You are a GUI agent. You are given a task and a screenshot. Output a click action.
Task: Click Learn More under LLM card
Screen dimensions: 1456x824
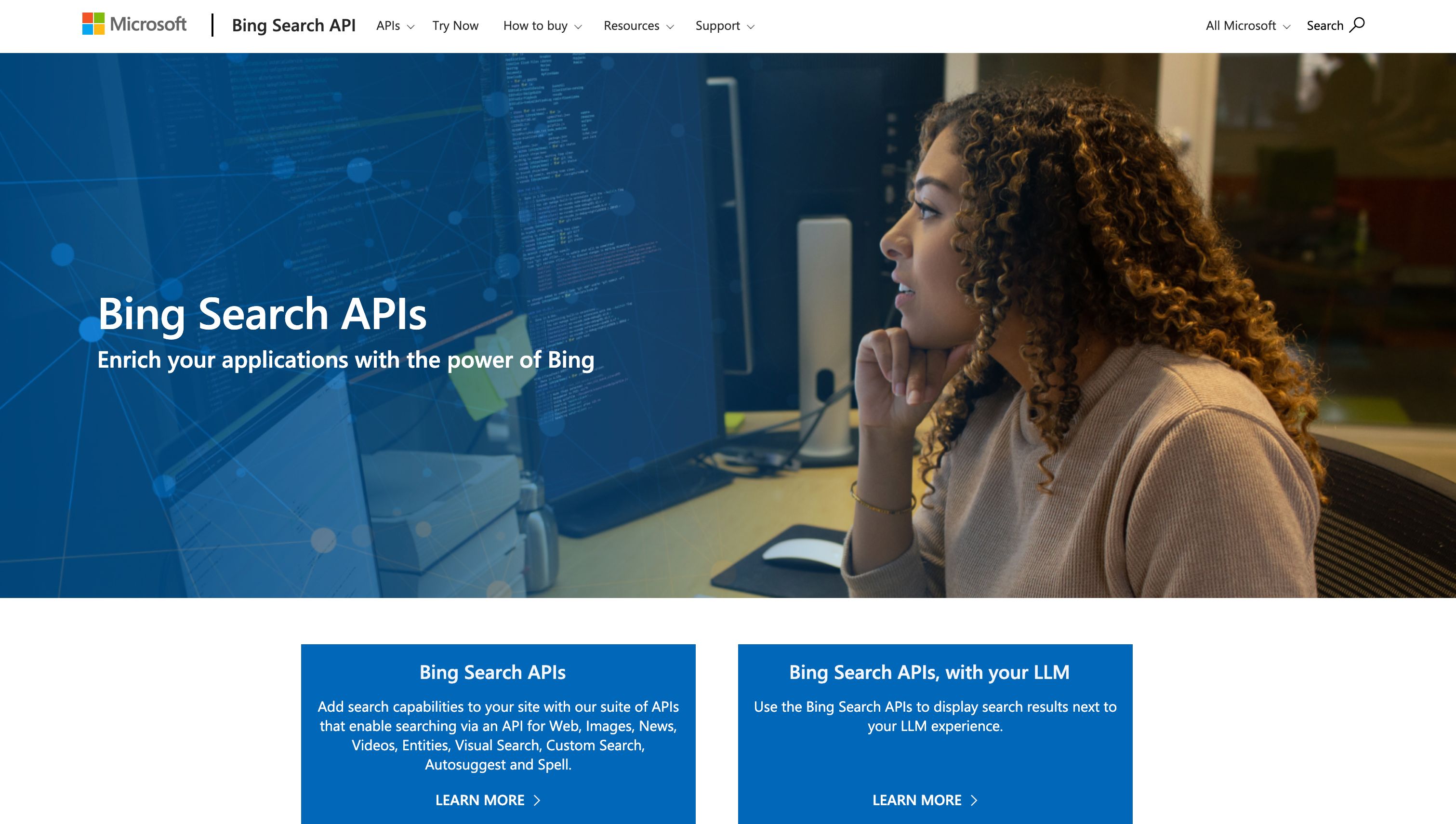925,799
